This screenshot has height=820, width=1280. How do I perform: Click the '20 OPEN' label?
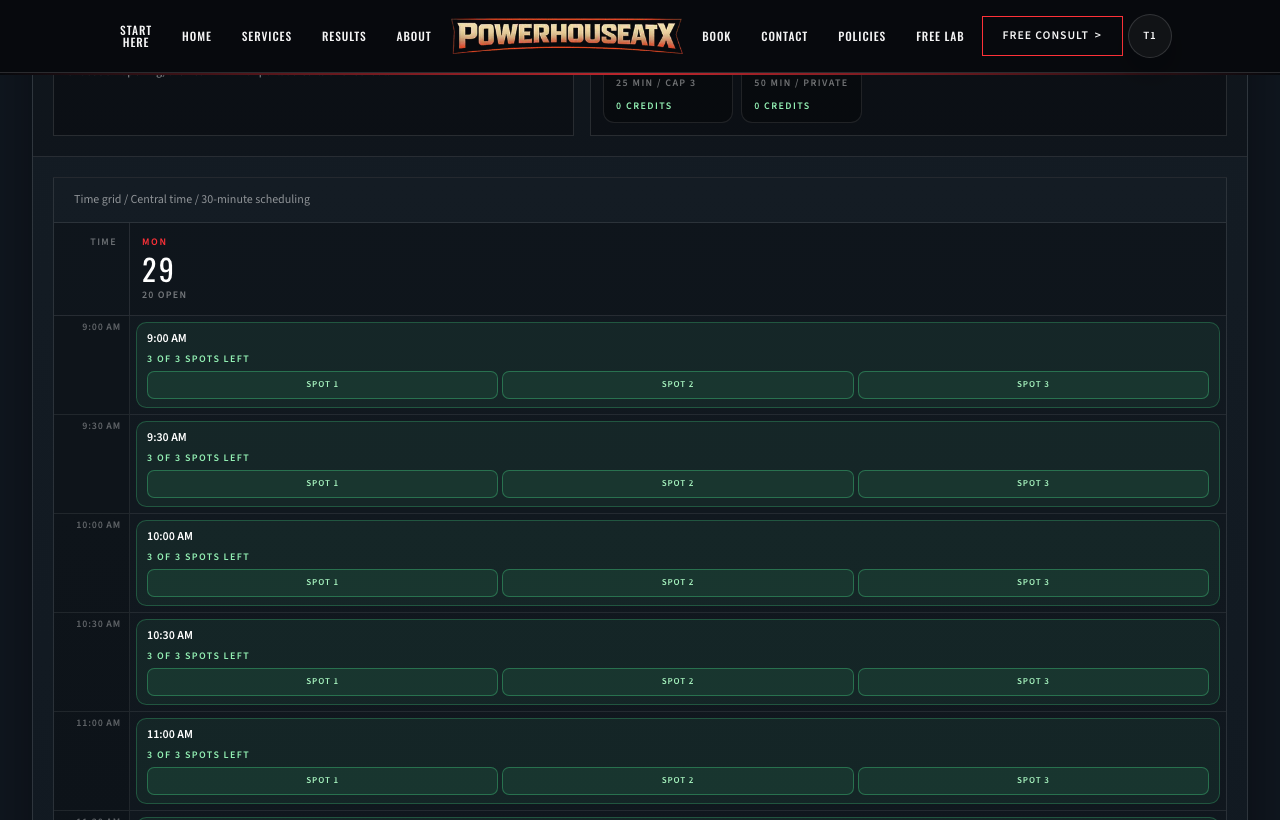pos(164,295)
